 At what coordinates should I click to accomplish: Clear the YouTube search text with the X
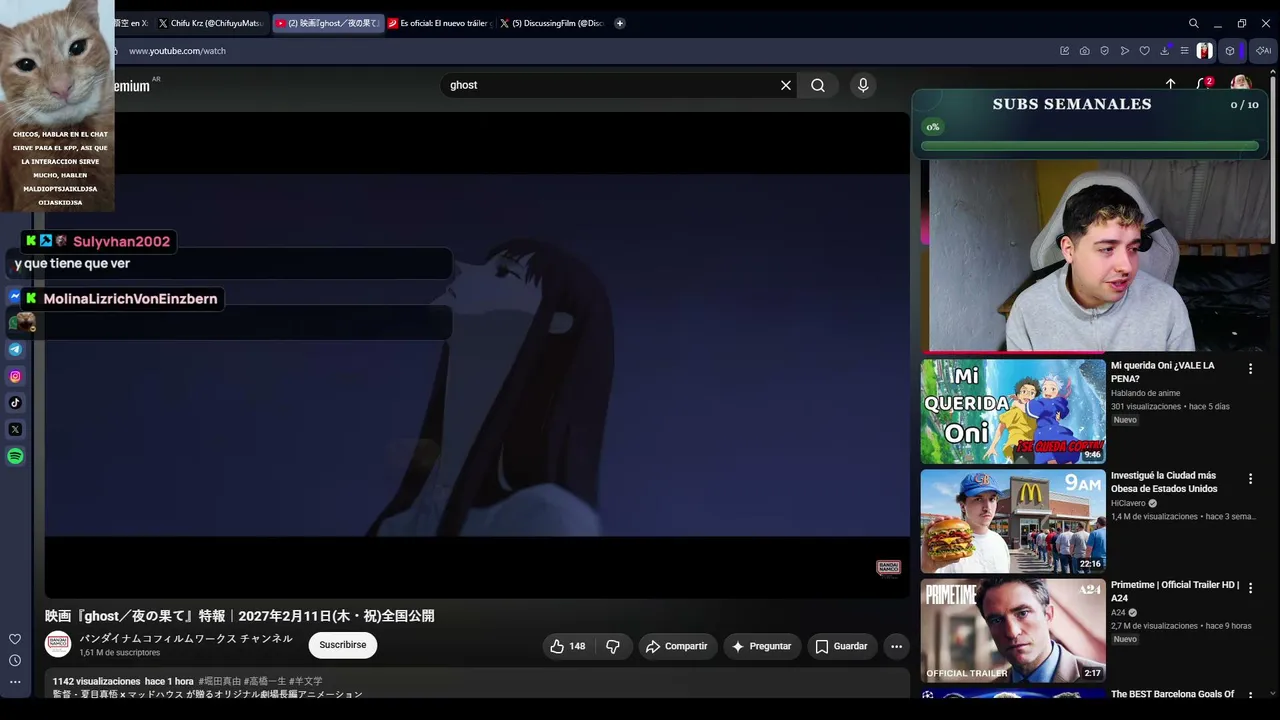786,85
